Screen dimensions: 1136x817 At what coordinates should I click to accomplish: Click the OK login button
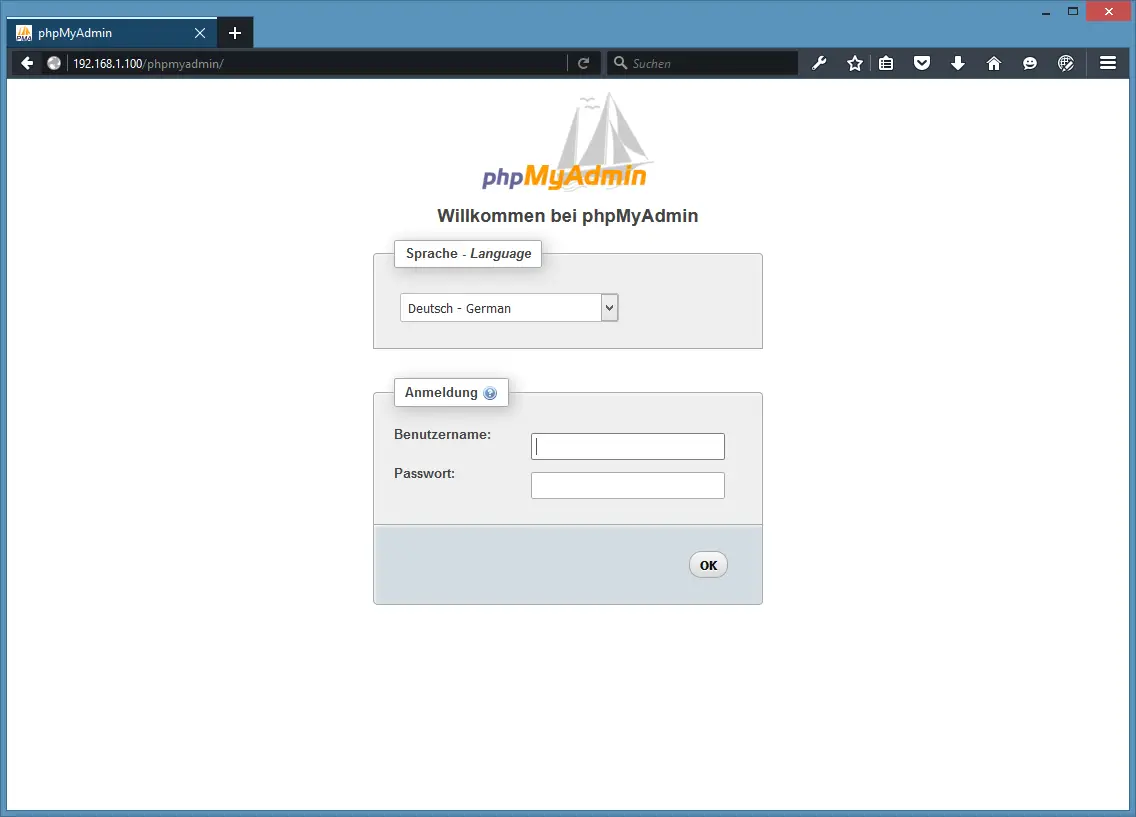[x=708, y=565]
